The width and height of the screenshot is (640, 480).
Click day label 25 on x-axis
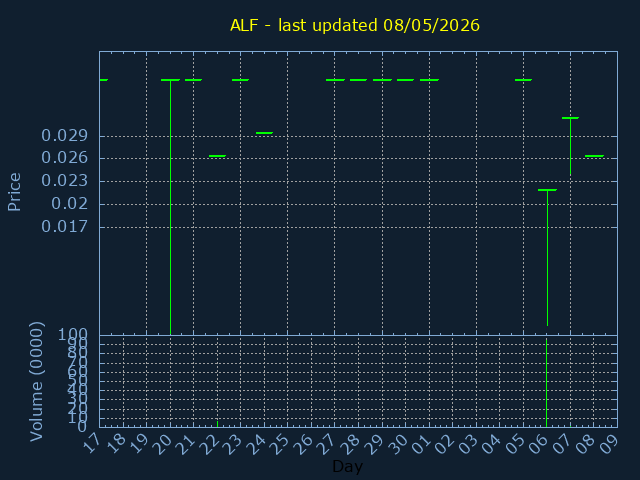(x=280, y=444)
